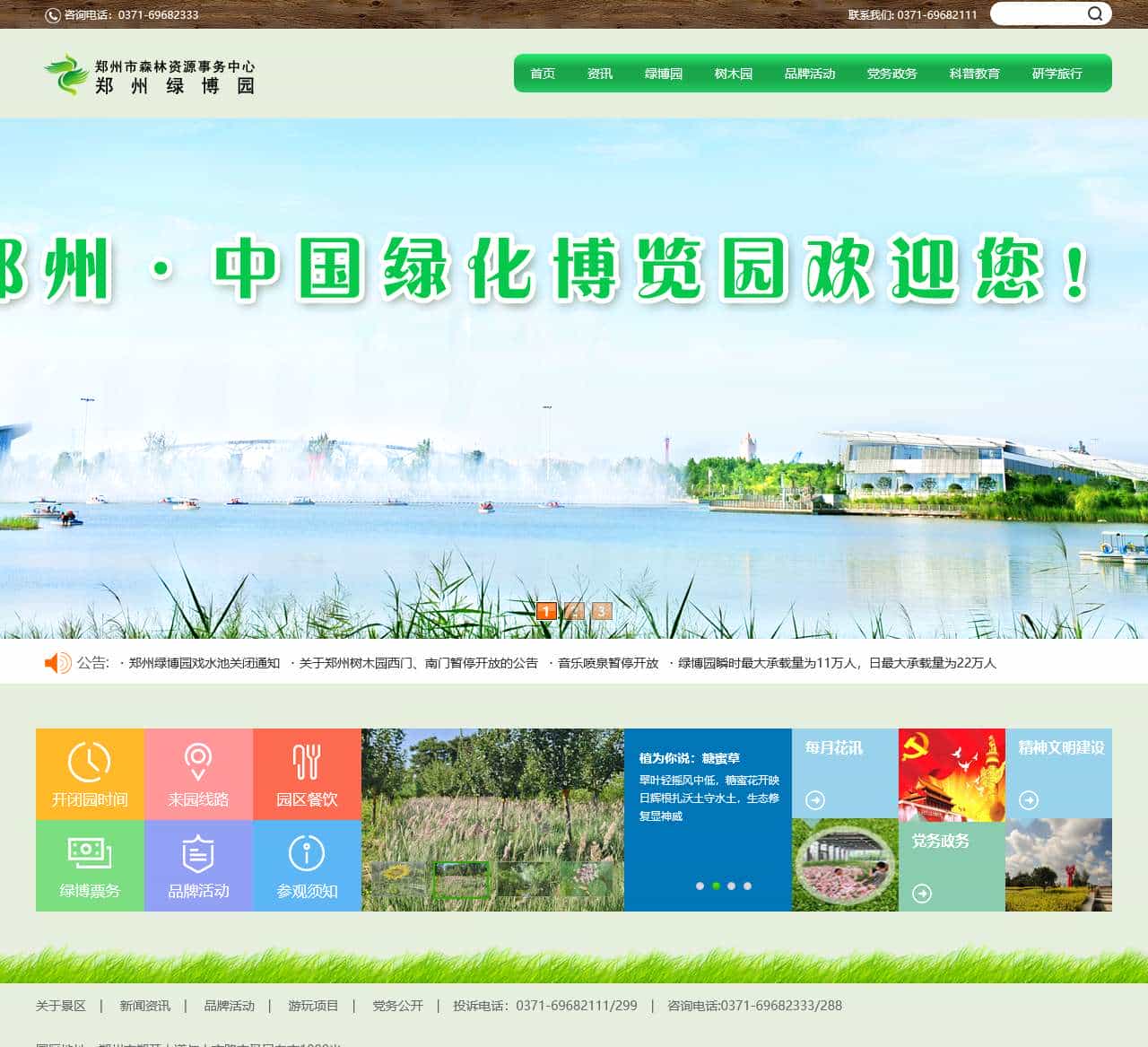This screenshot has height=1047, width=1148.
Task: Jump to banner slide number 2
Action: click(x=574, y=612)
